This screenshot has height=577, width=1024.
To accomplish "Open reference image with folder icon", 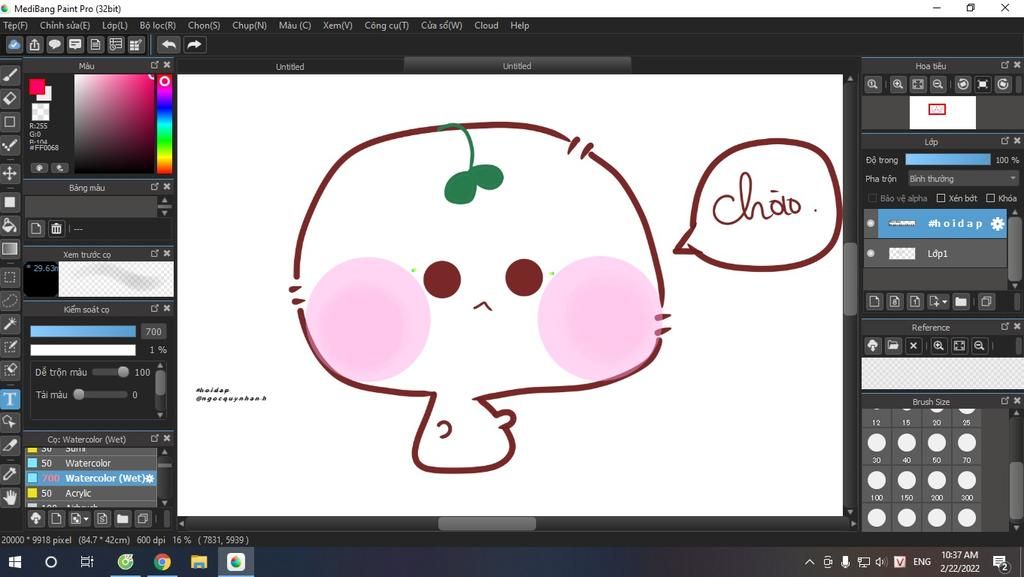I will (x=893, y=345).
